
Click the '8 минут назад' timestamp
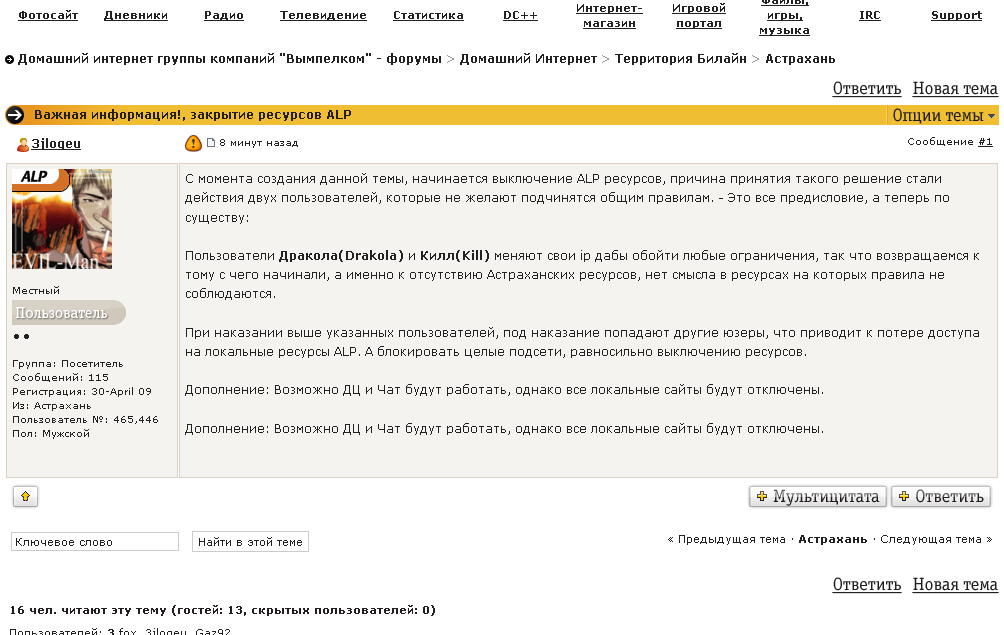point(259,143)
